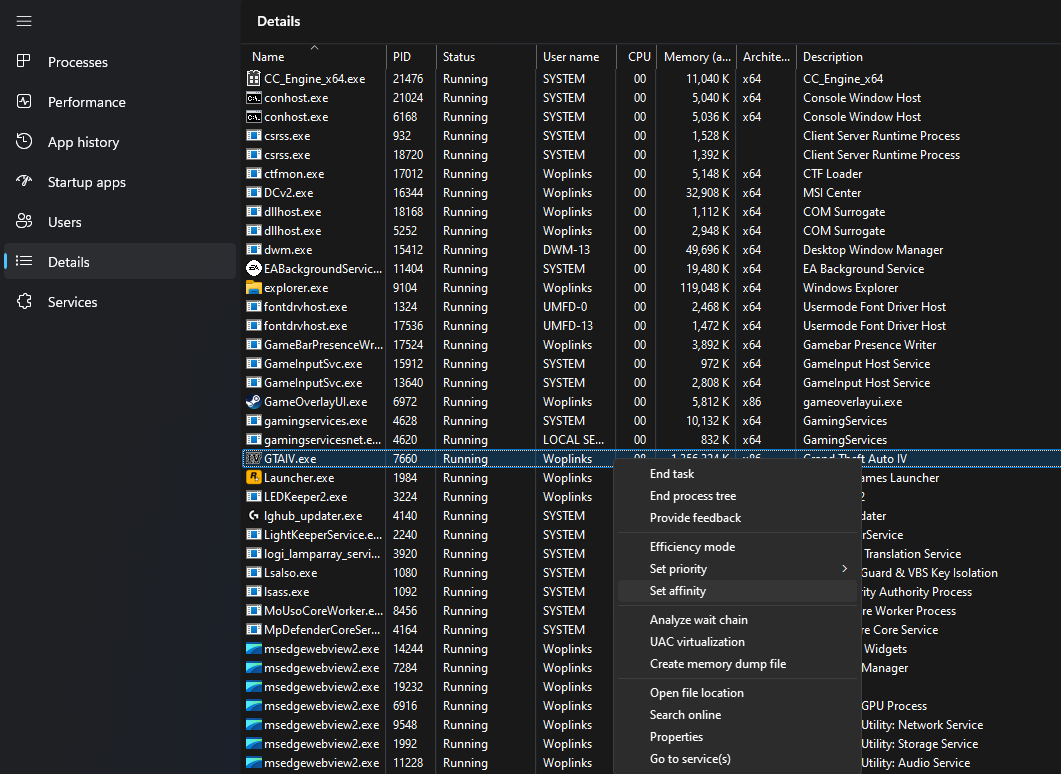Choose Open file location
The width and height of the screenshot is (1061, 774).
[x=738, y=693]
